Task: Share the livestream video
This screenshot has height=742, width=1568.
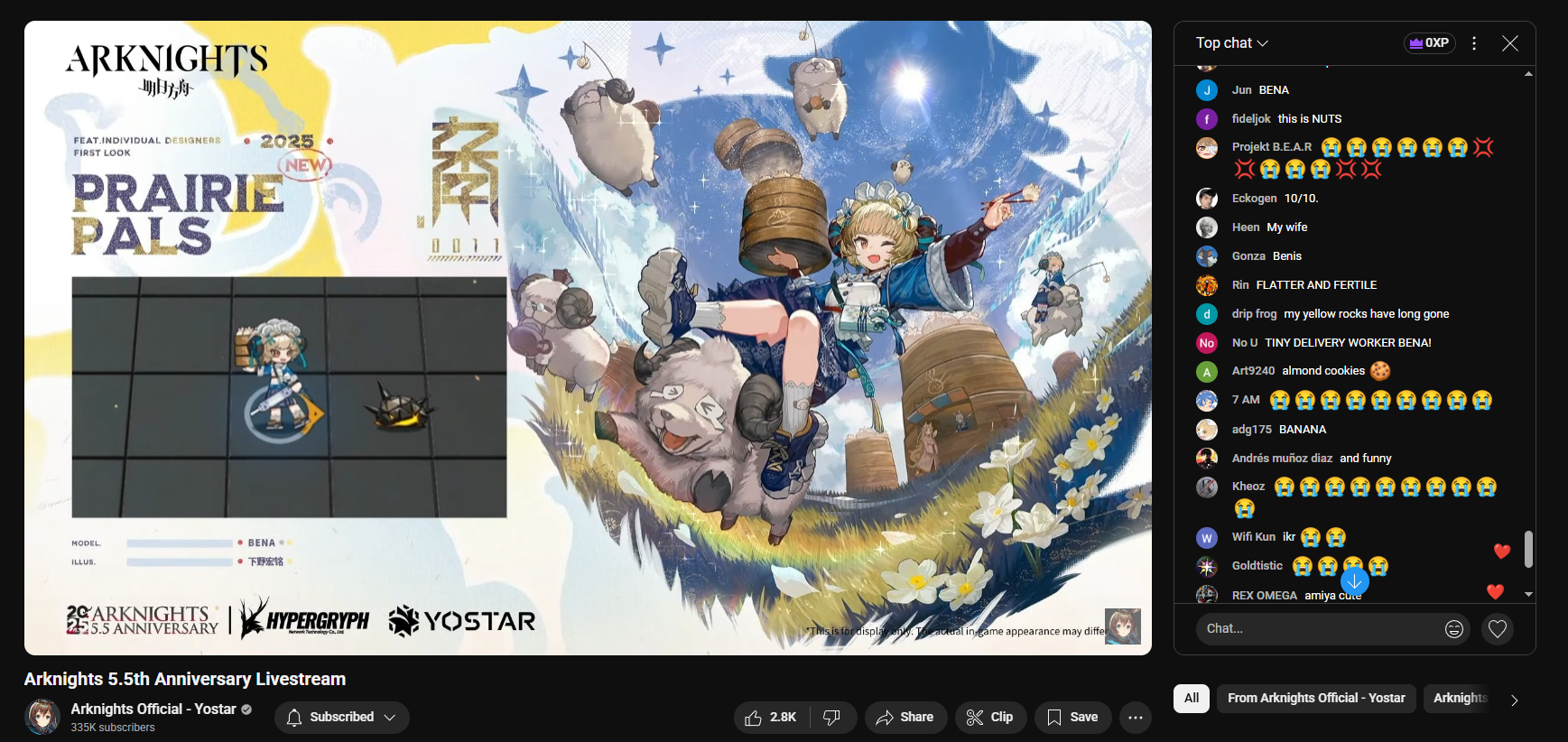Action: tap(905, 718)
